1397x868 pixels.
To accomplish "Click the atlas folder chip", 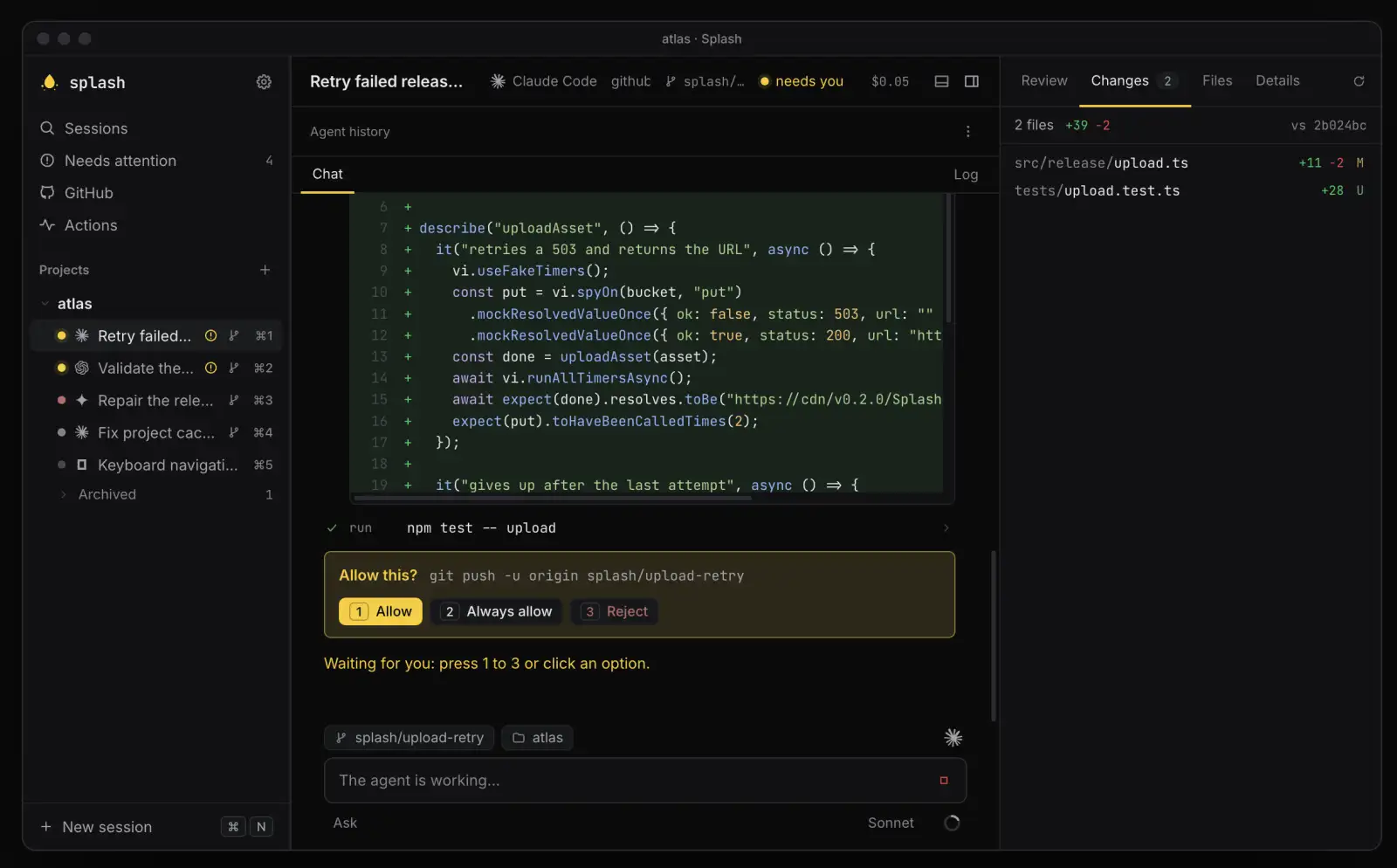I will coord(538,738).
